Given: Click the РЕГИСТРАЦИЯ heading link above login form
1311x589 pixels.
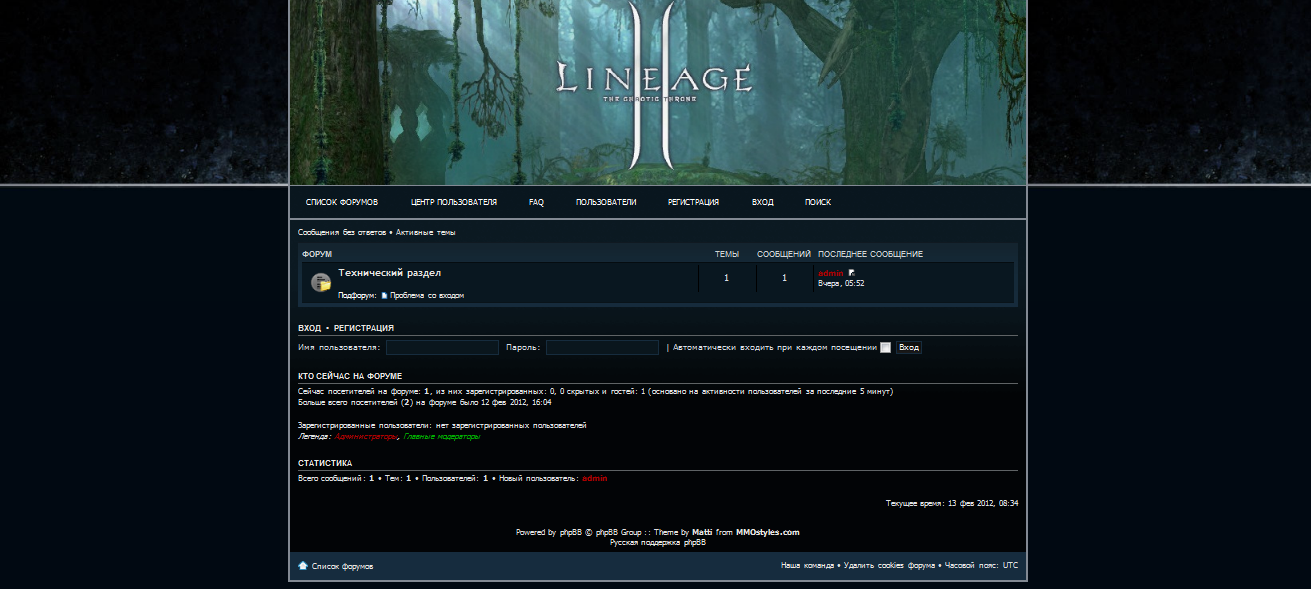Looking at the screenshot, I should tap(364, 328).
